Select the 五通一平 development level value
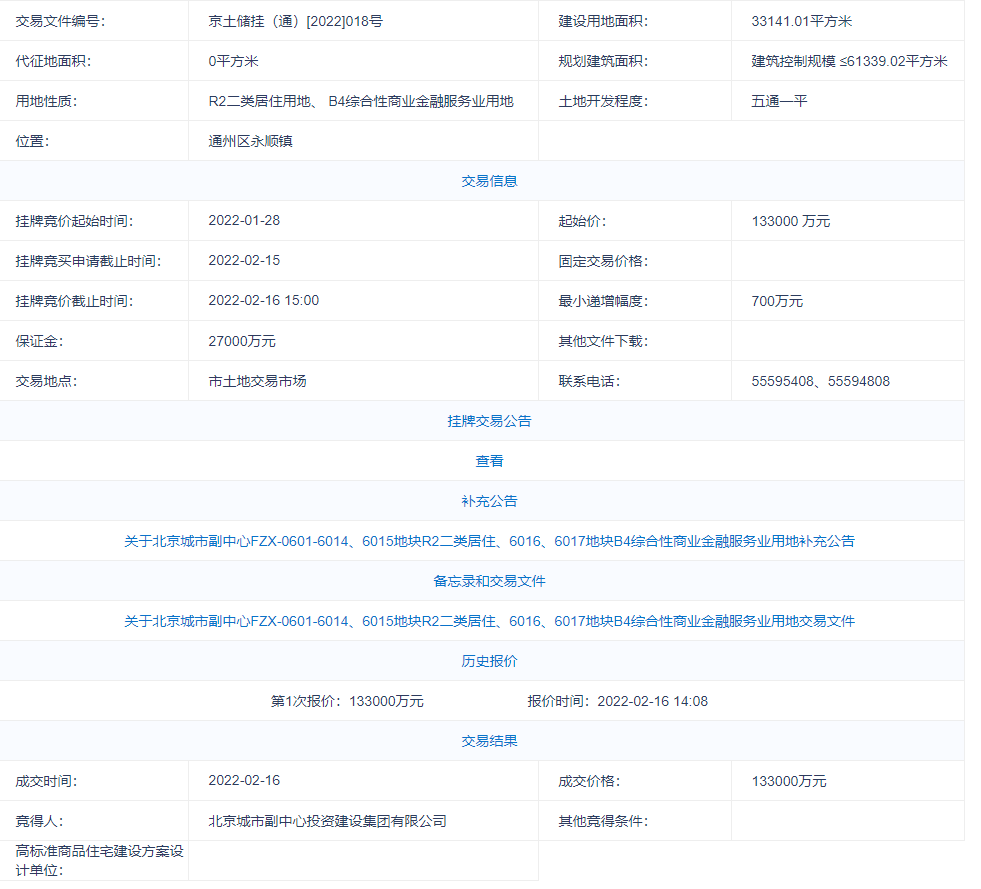The image size is (981, 889). (x=779, y=101)
